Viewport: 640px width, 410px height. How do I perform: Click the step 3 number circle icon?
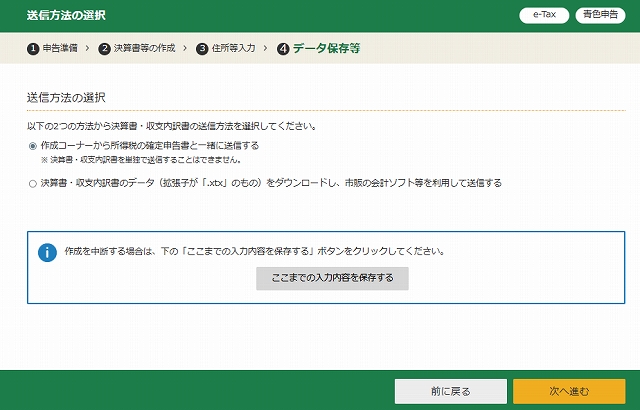(202, 48)
